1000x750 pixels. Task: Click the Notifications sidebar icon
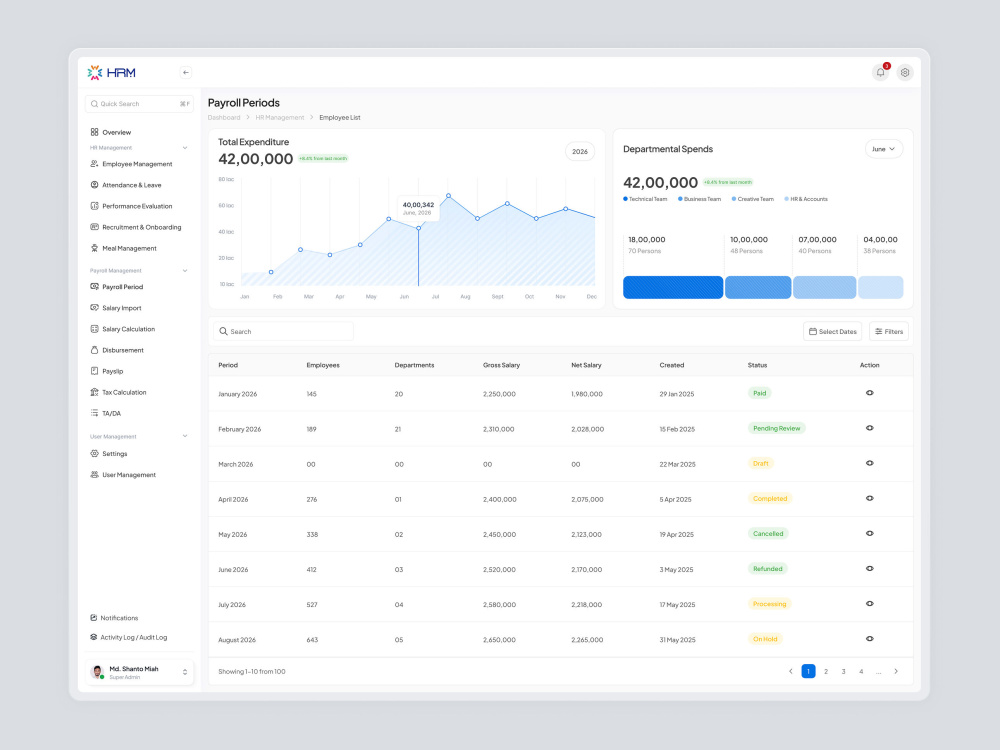94,618
